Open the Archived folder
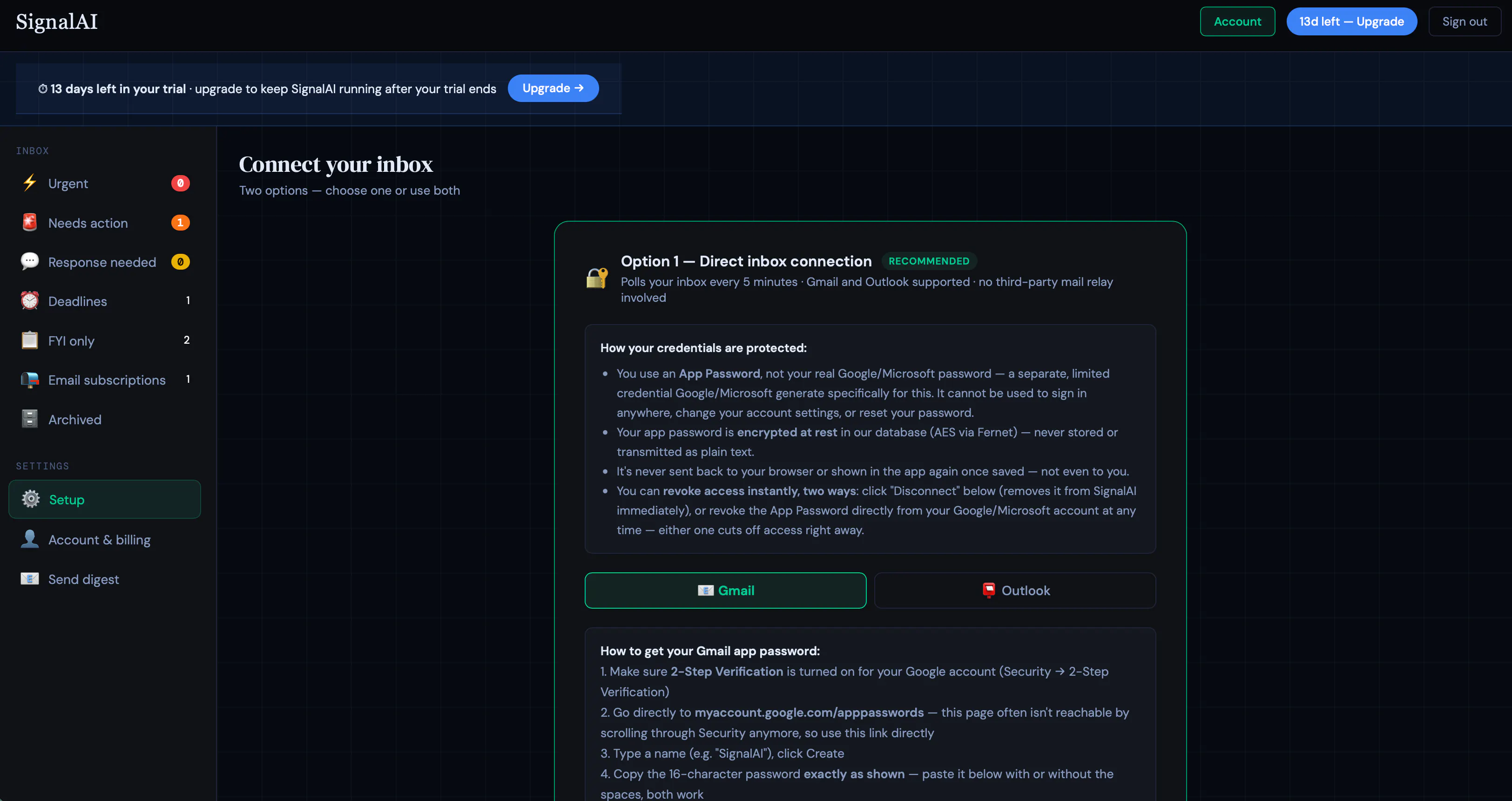Image resolution: width=1512 pixels, height=801 pixels. point(105,419)
